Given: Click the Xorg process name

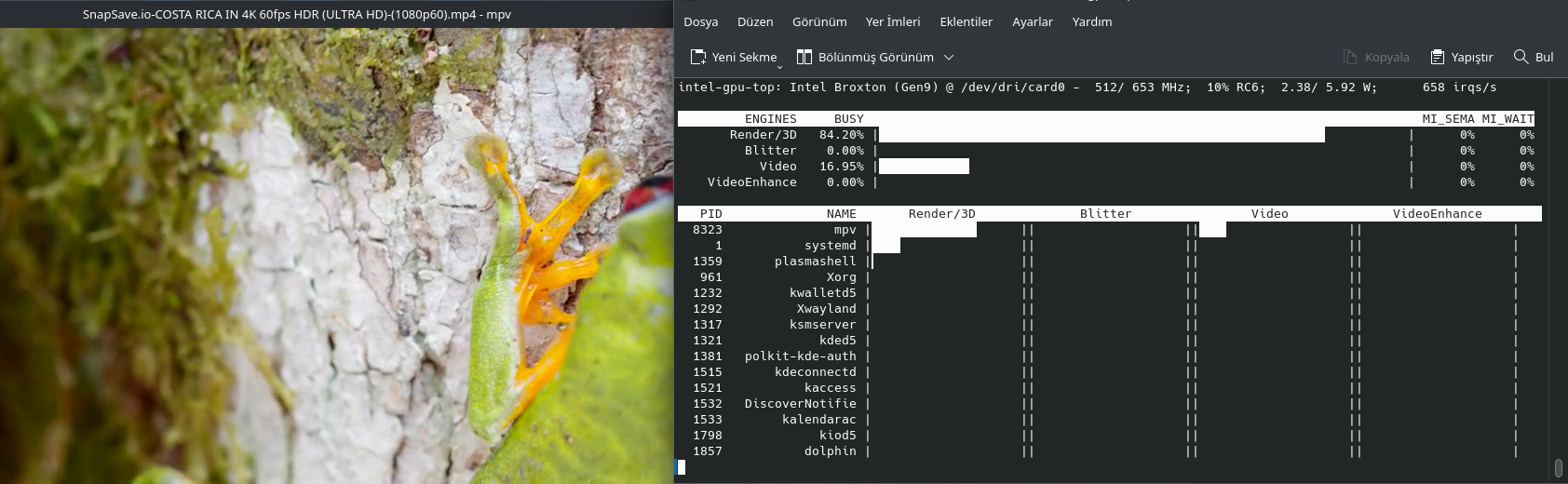Looking at the screenshot, I should (x=842, y=277).
